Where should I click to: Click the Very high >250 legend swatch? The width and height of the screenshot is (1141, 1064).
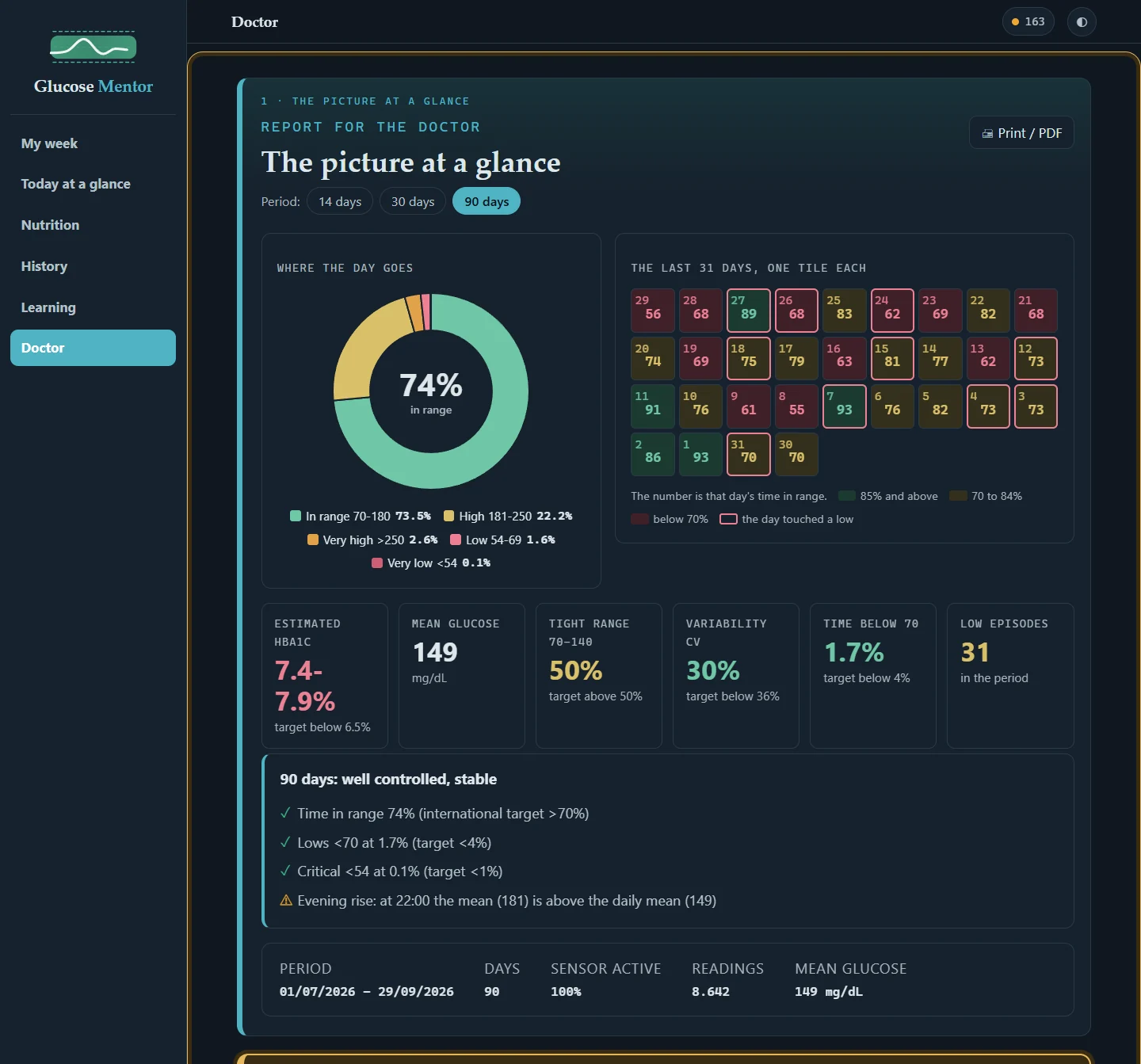313,540
